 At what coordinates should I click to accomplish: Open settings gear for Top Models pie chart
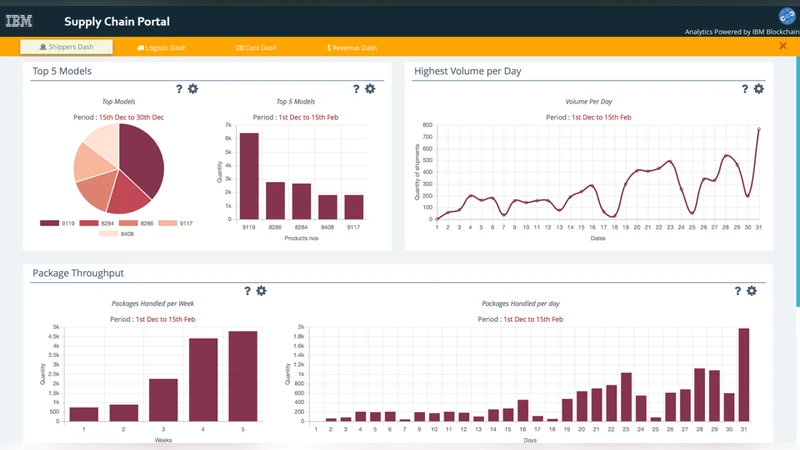pos(193,89)
